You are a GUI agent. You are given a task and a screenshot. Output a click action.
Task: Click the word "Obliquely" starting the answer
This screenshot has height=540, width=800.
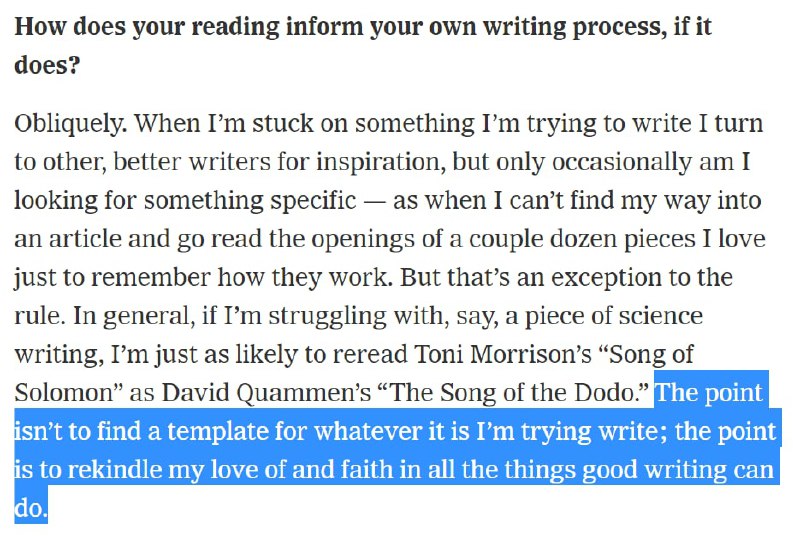click(70, 124)
